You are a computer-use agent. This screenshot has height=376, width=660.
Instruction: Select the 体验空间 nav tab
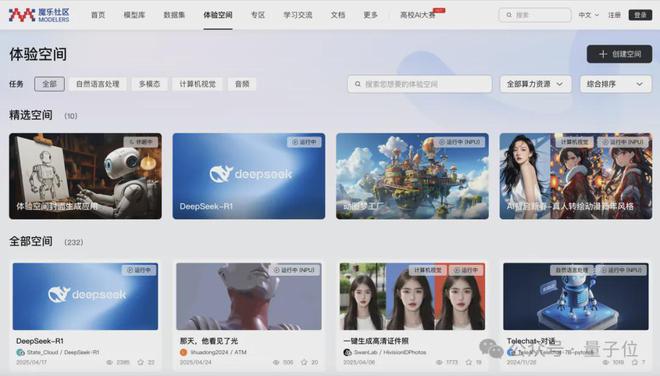pyautogui.click(x=218, y=15)
